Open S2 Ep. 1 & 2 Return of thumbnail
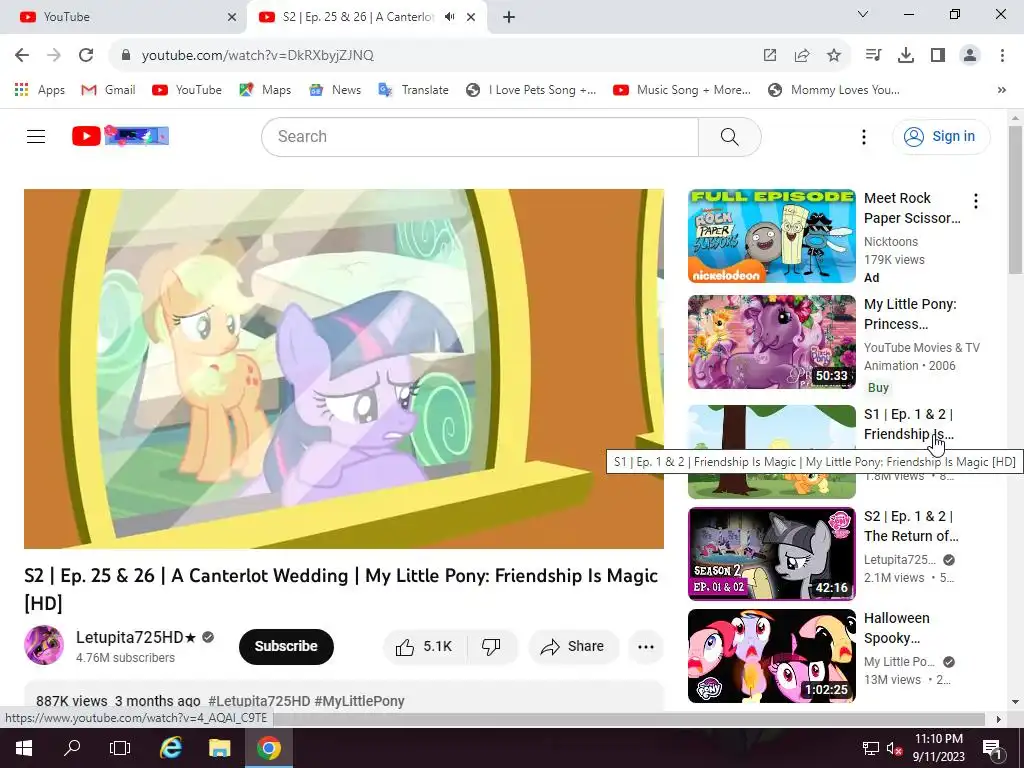Screen dimensions: 1024x768 (x=771, y=554)
